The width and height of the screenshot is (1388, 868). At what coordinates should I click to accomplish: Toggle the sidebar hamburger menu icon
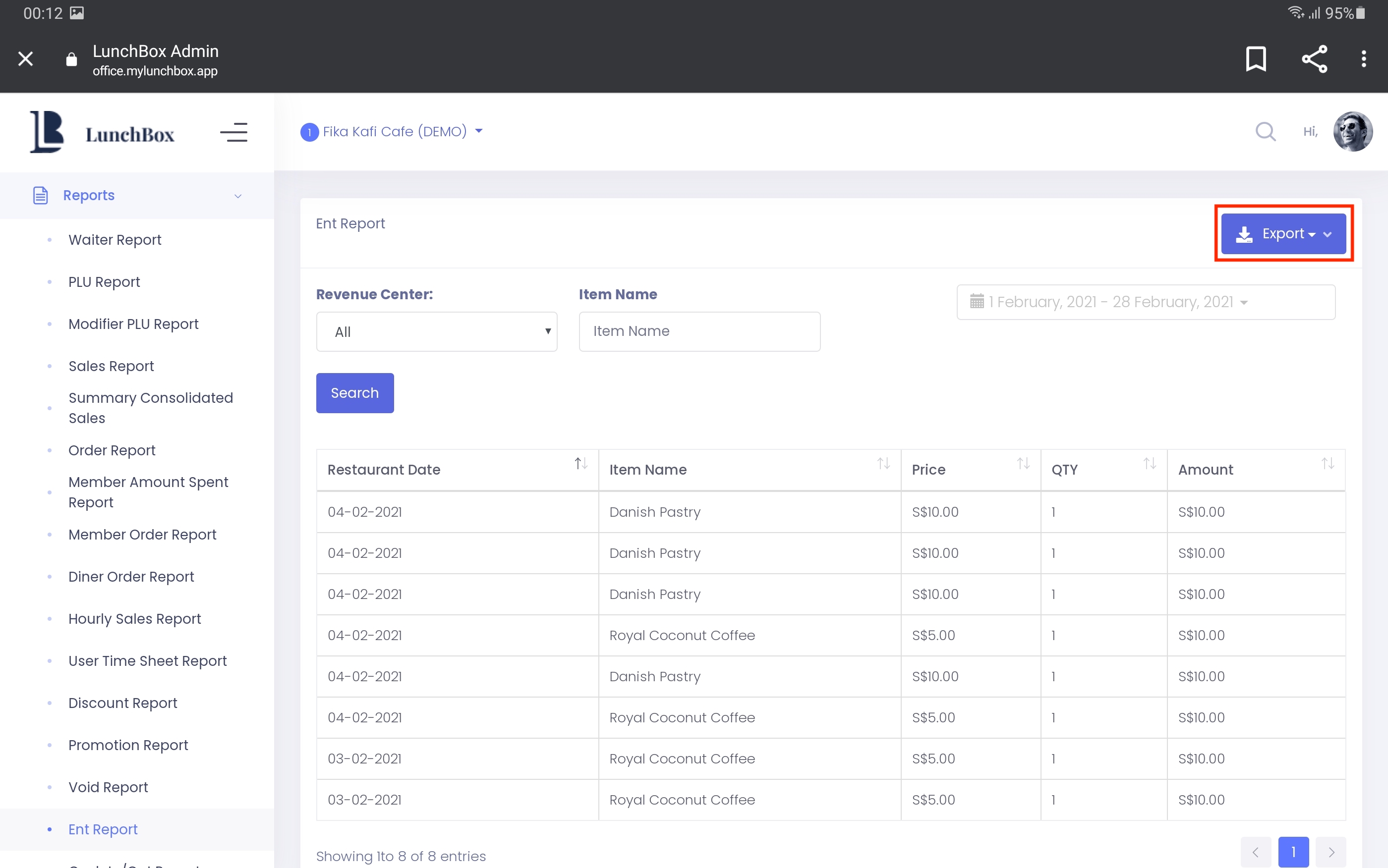[x=233, y=133]
